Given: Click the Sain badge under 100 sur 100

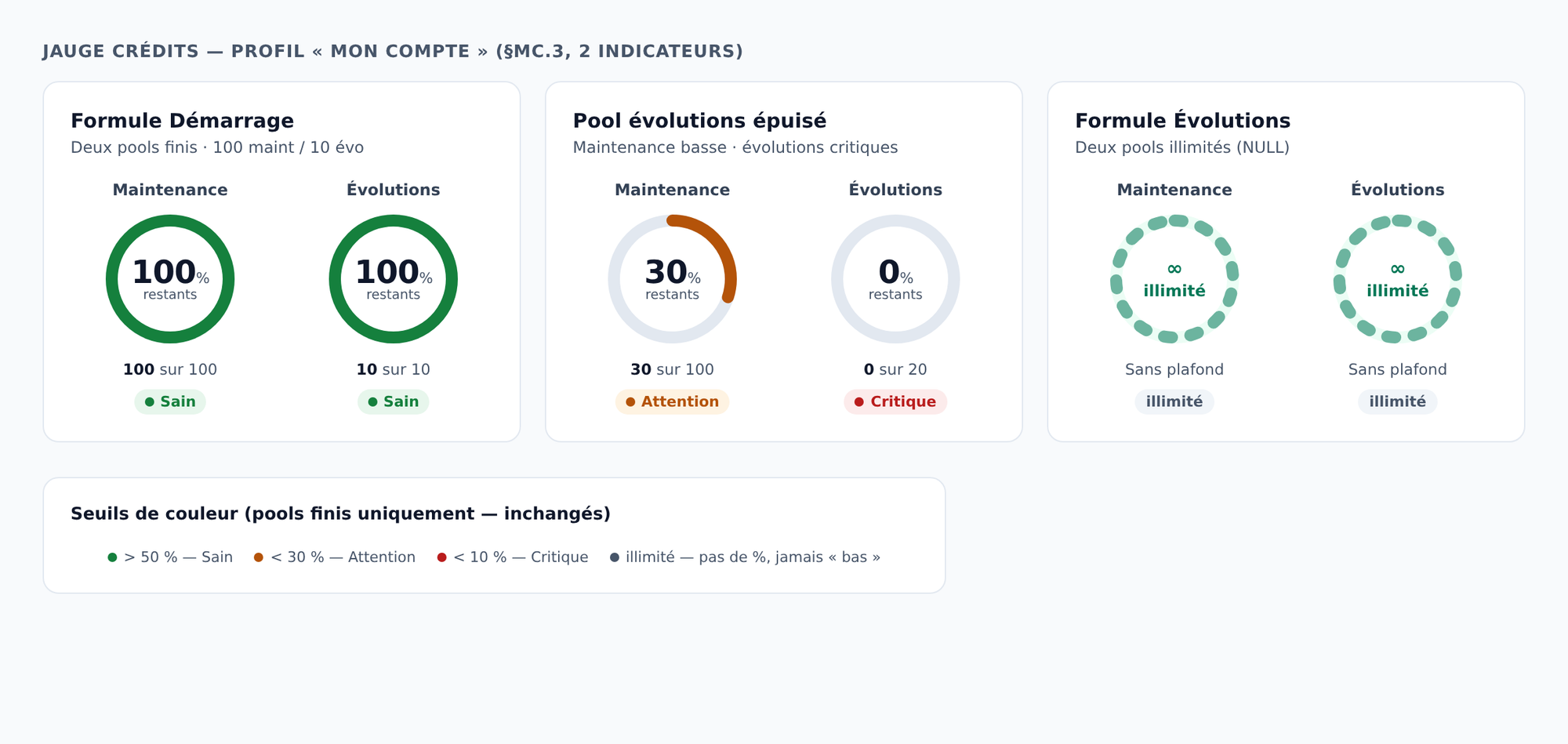Looking at the screenshot, I should (170, 401).
